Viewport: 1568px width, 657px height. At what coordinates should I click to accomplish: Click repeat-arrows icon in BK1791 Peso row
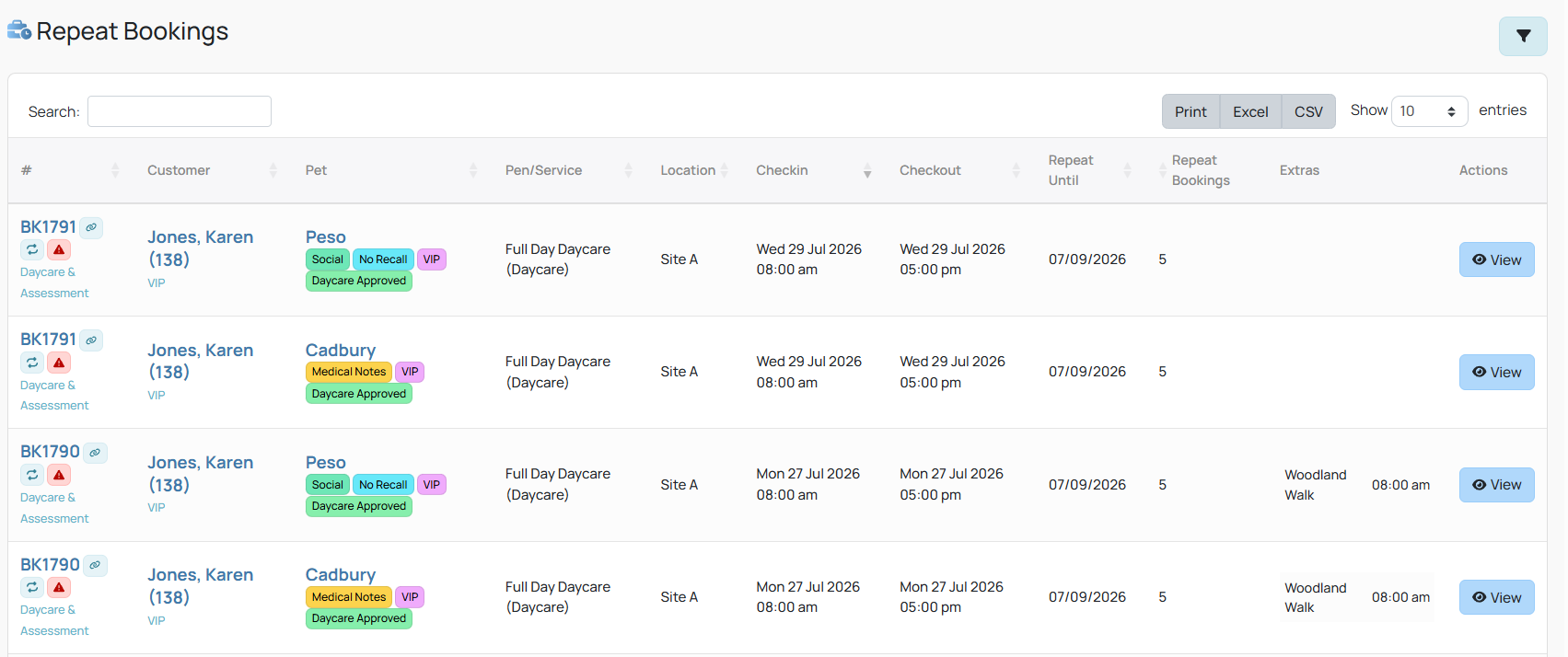32,249
